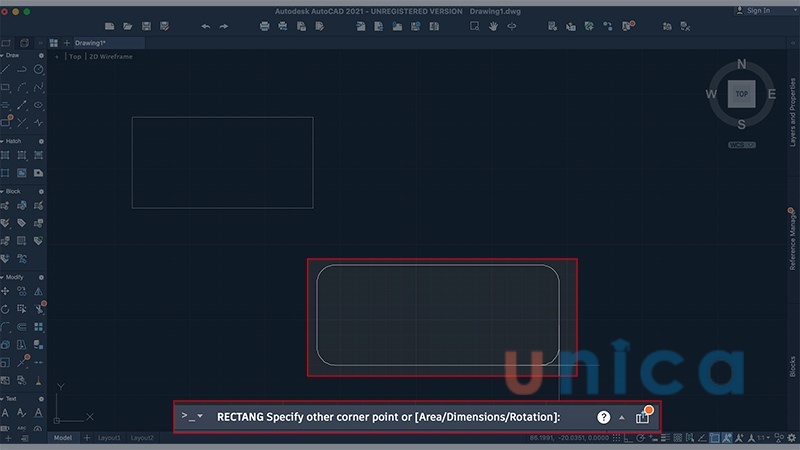Viewport: 800px width, 450px height.
Task: Select the Move tool in Modify panel
Action: pyautogui.click(x=5, y=291)
